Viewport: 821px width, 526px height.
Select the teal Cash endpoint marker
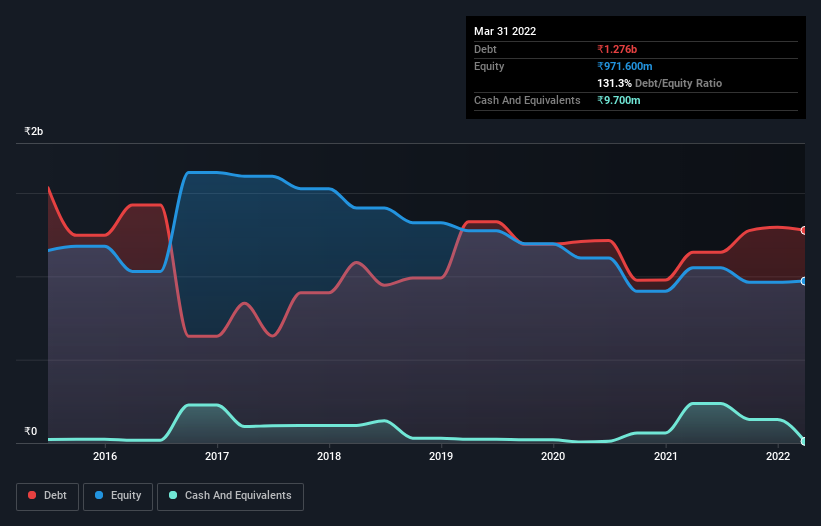pyautogui.click(x=804, y=441)
